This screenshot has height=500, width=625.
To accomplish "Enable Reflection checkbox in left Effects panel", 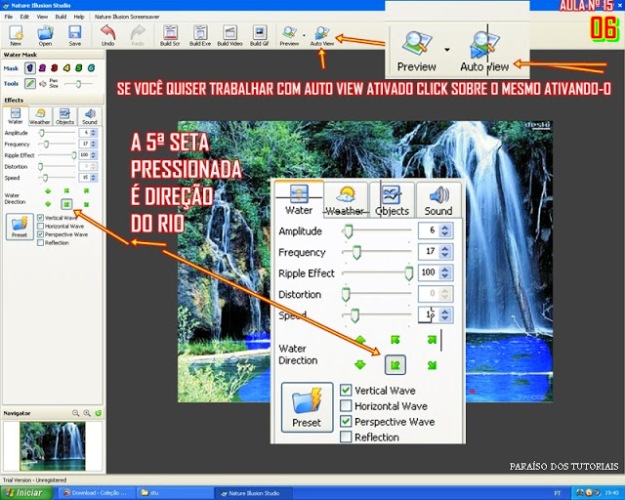I will point(40,243).
